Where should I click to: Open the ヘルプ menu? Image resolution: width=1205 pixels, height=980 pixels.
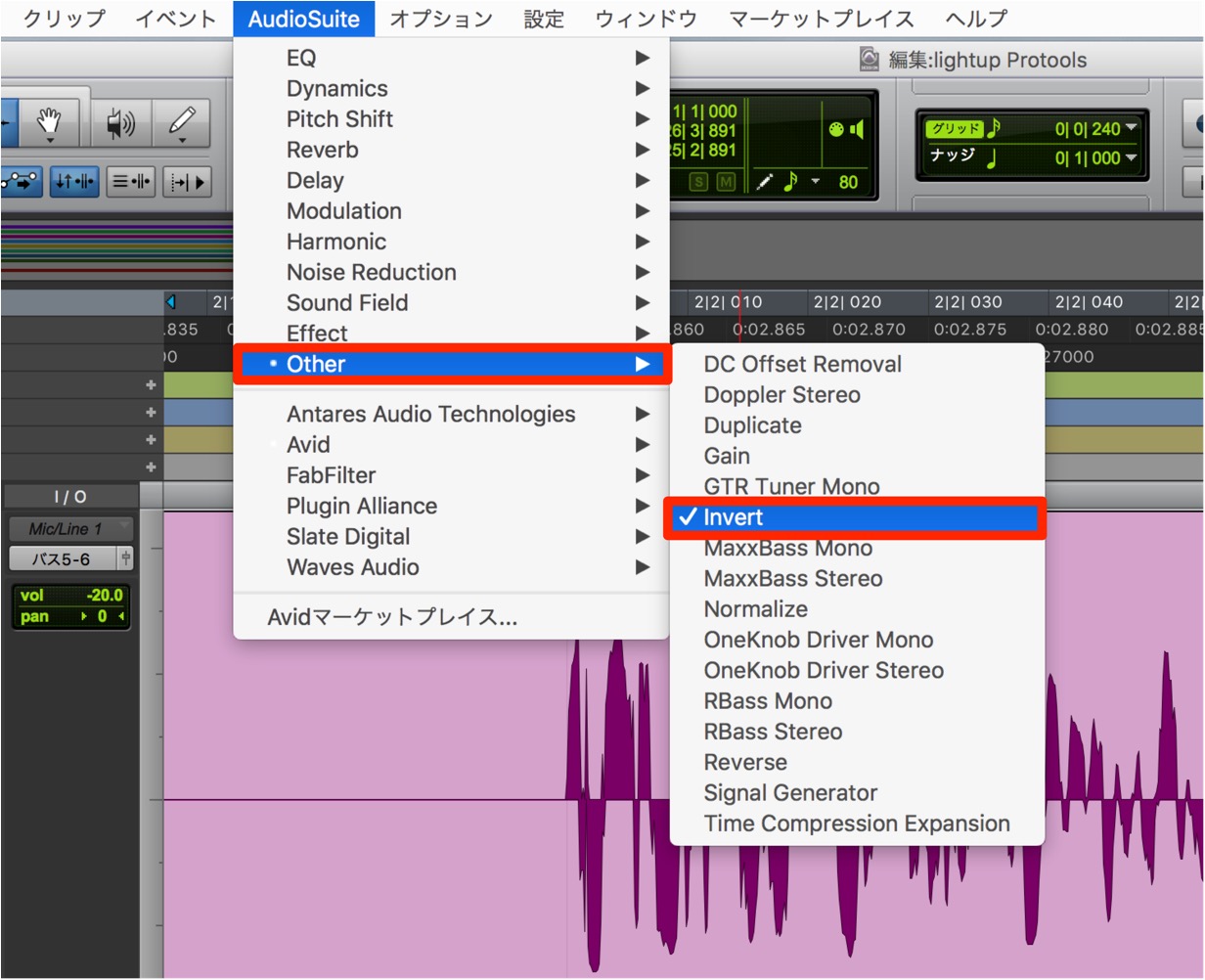pos(976,18)
